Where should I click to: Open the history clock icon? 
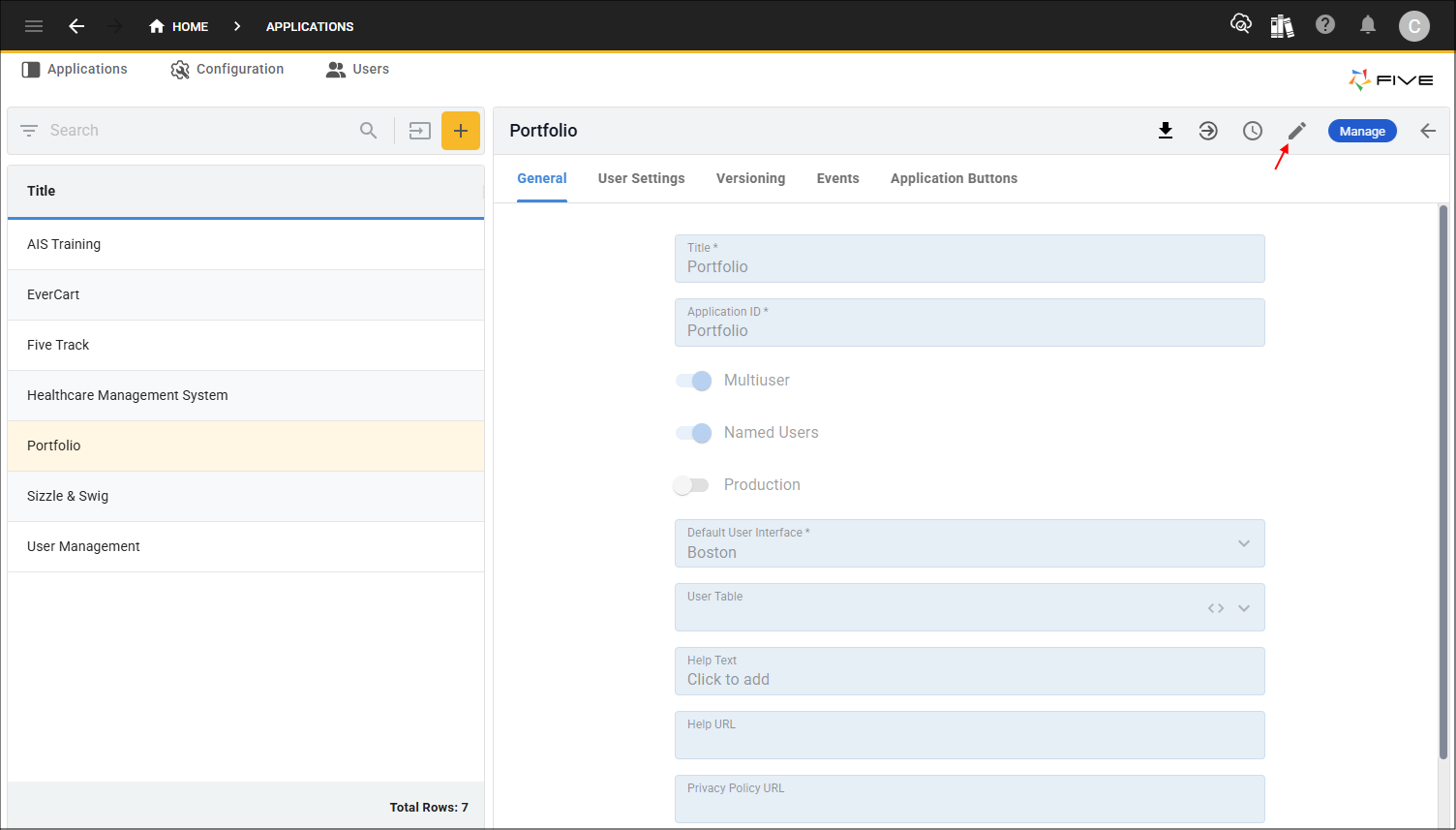coord(1253,131)
